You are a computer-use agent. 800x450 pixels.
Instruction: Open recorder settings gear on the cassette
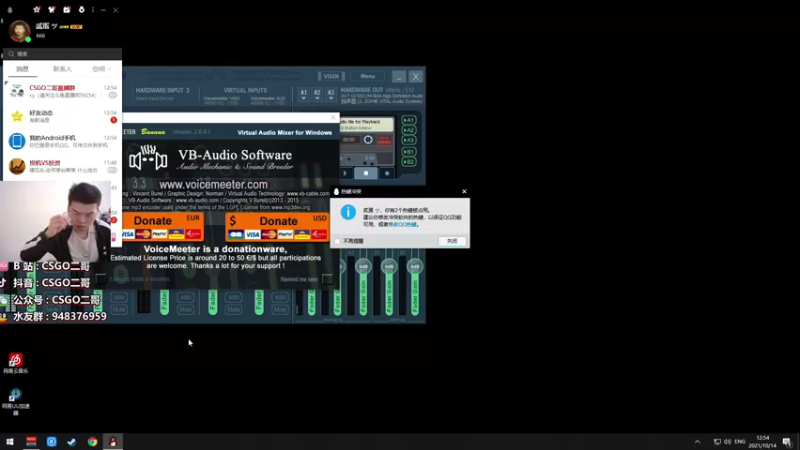[368, 140]
